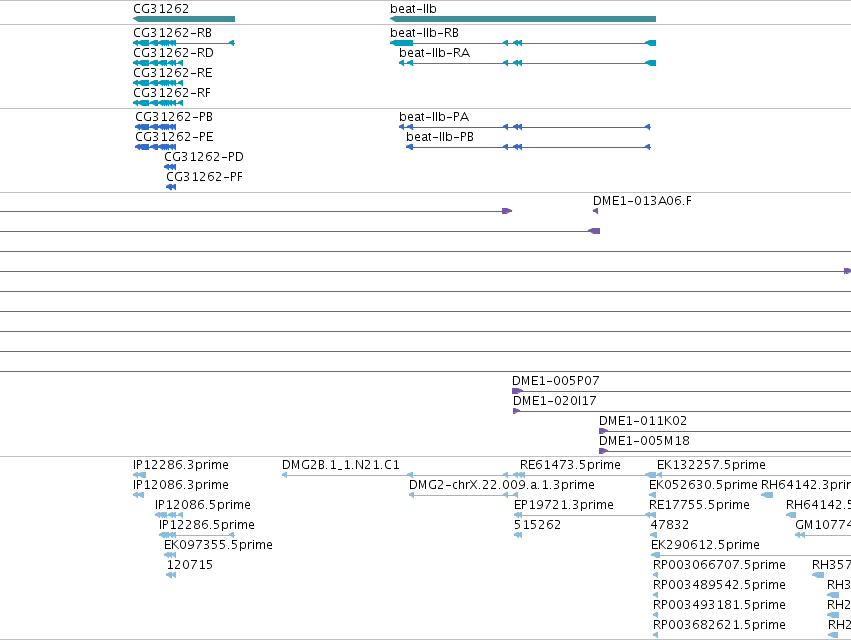Click the DMG2-chrX.22.009.a.1.3prime label
The width and height of the screenshot is (851, 640).
coord(502,485)
